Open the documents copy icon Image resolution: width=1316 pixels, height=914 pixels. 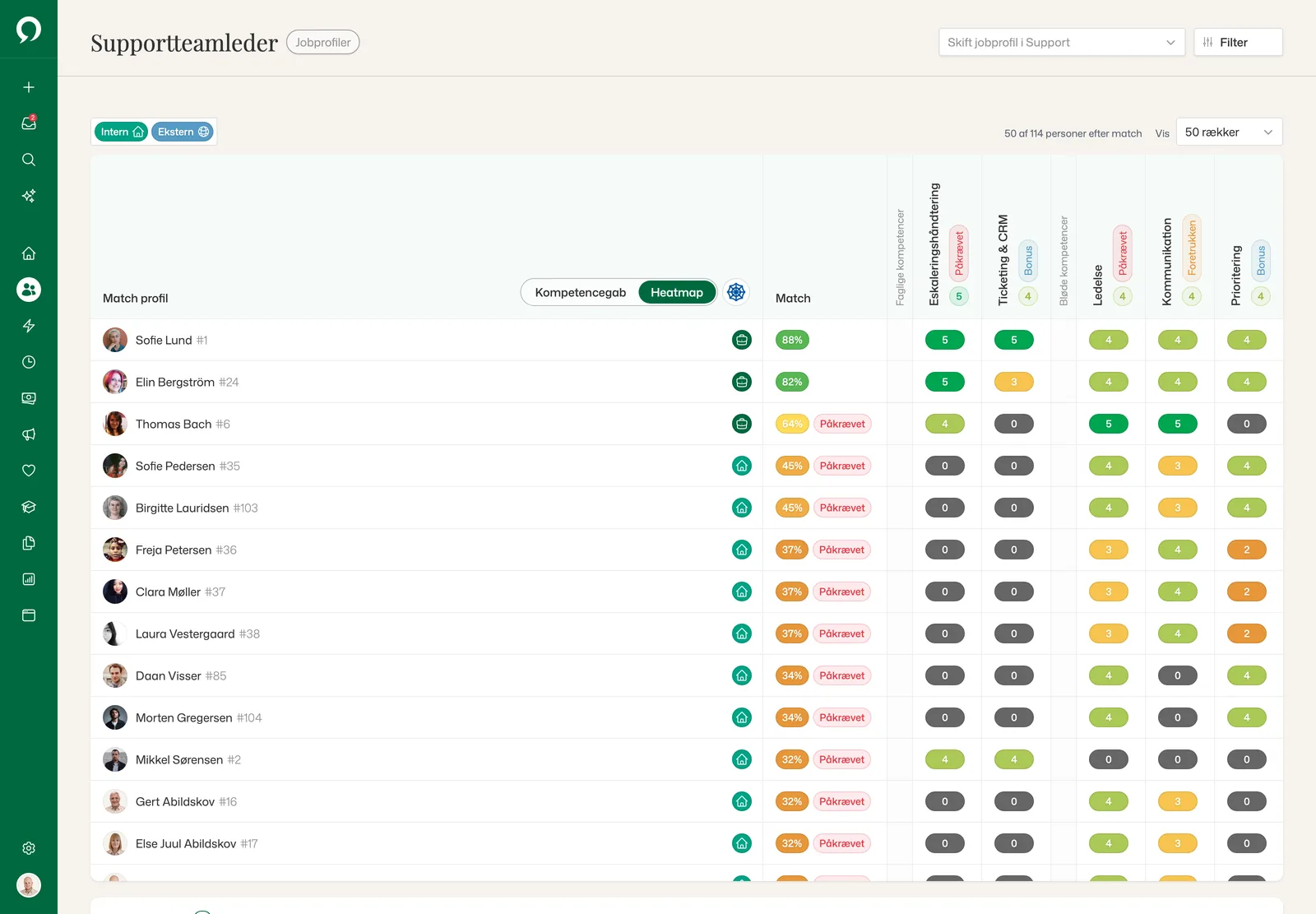point(29,543)
